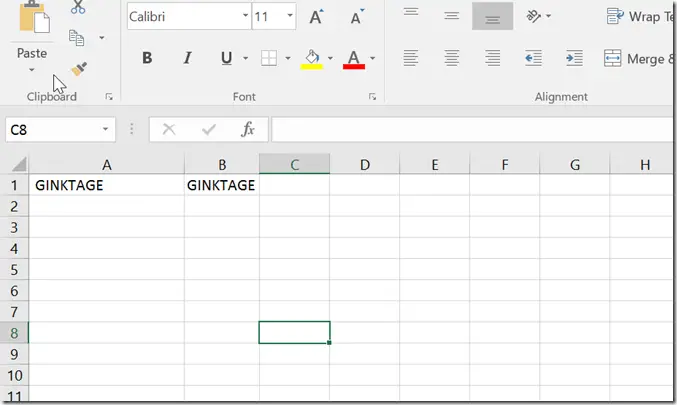Select row 10 header
677x405 pixels.
point(14,375)
